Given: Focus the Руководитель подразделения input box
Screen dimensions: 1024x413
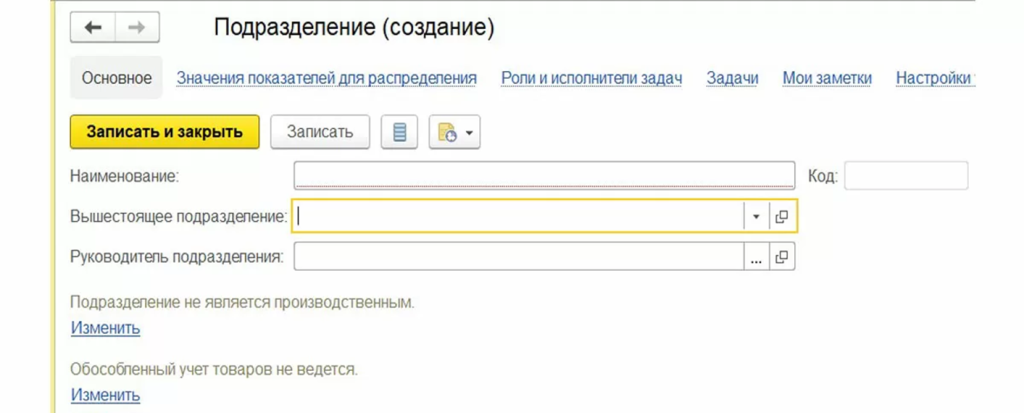Looking at the screenshot, I should click(518, 257).
